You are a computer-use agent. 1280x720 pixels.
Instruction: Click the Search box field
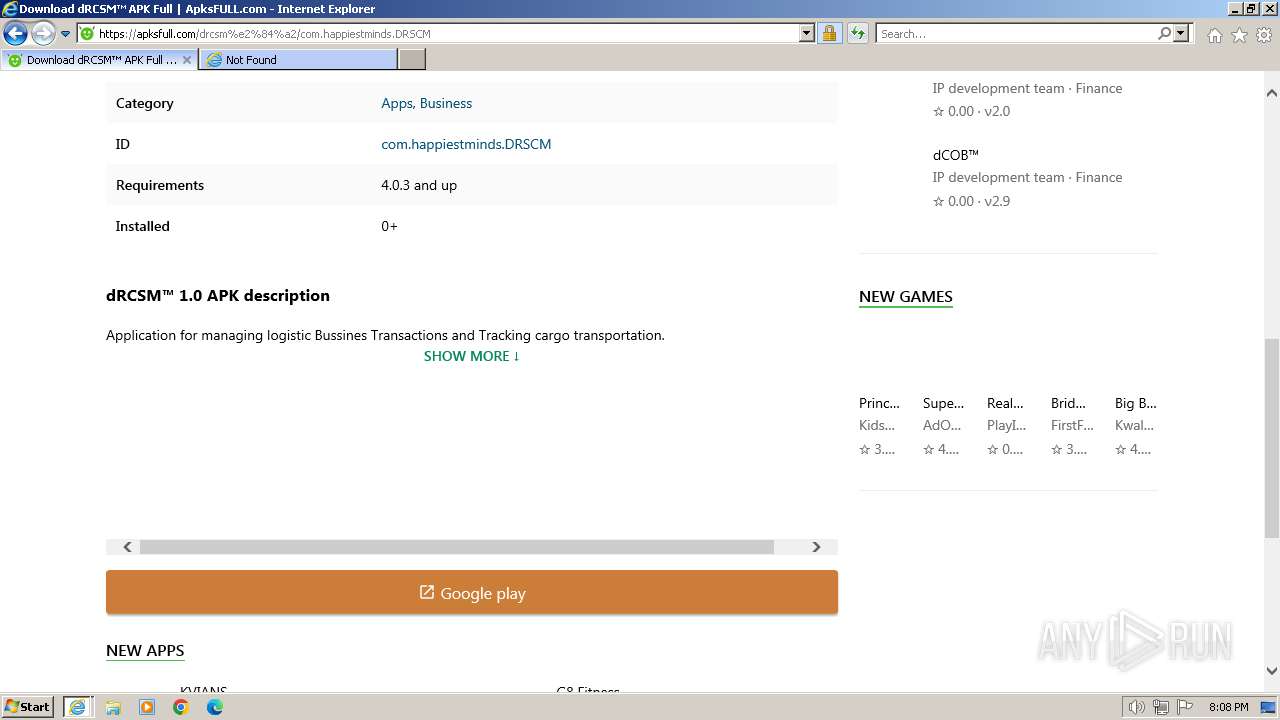tap(1015, 33)
